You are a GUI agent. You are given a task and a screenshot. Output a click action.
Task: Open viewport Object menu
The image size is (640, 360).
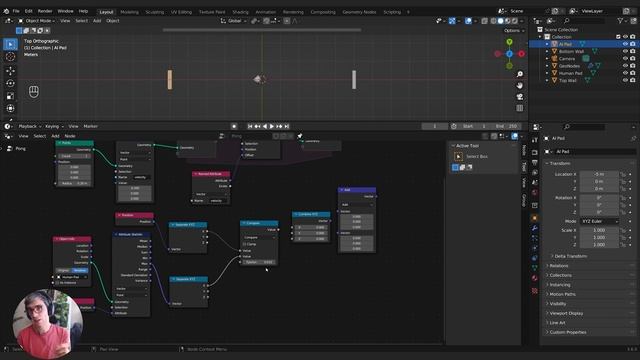click(x=113, y=21)
